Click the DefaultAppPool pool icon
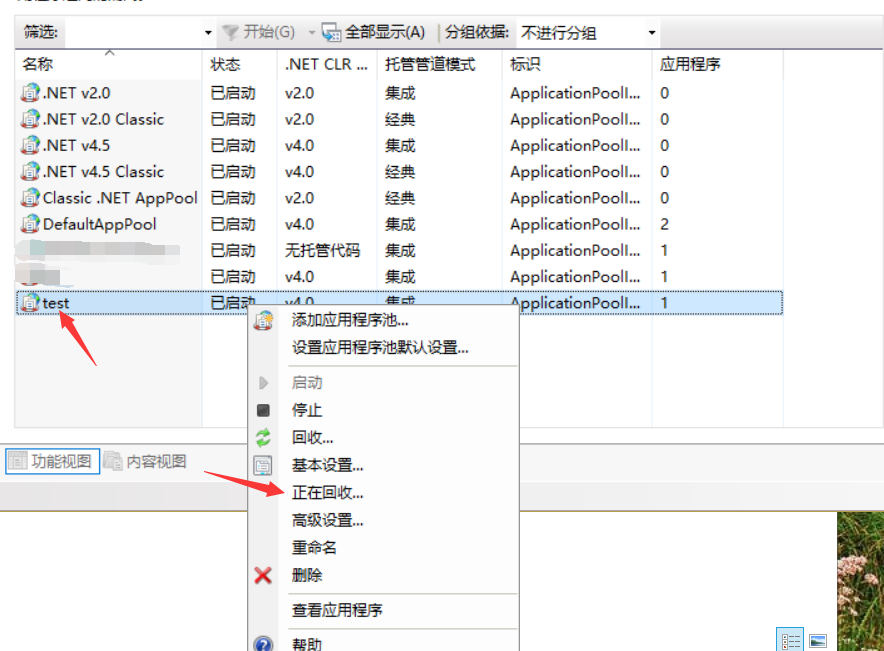This screenshot has height=651, width=884. tap(28, 224)
